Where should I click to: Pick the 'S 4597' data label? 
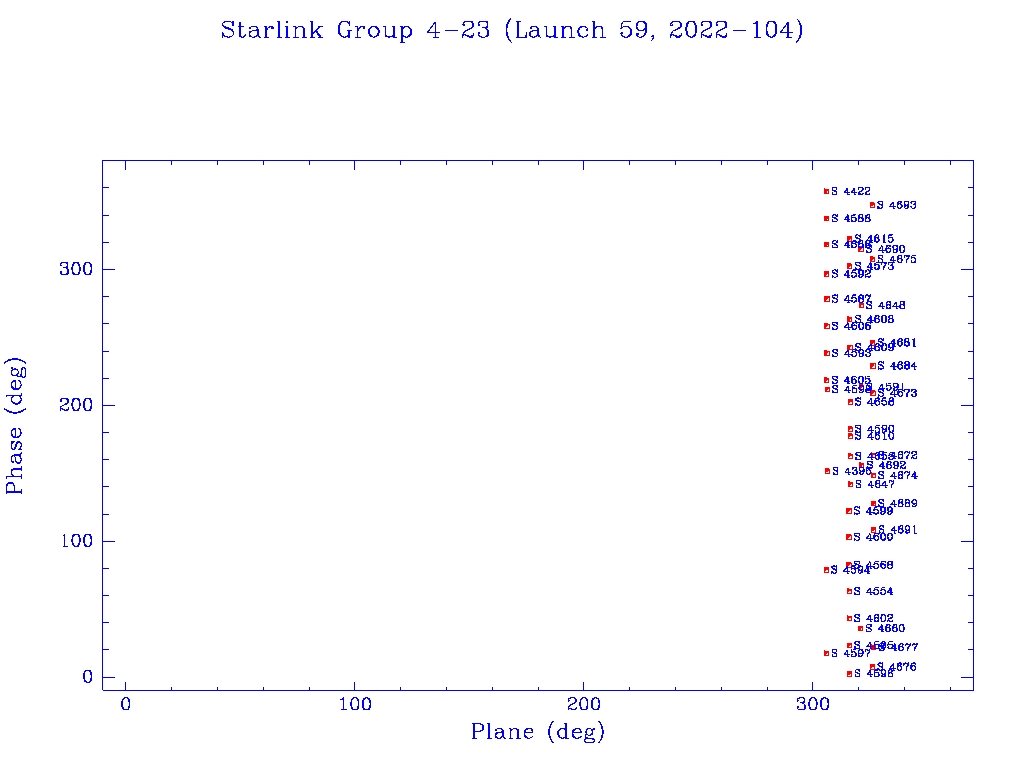(x=850, y=653)
